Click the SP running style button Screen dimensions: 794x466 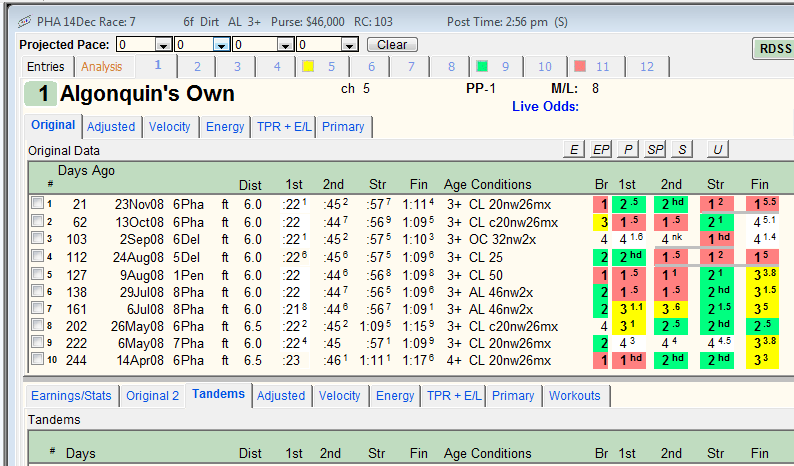click(x=655, y=149)
